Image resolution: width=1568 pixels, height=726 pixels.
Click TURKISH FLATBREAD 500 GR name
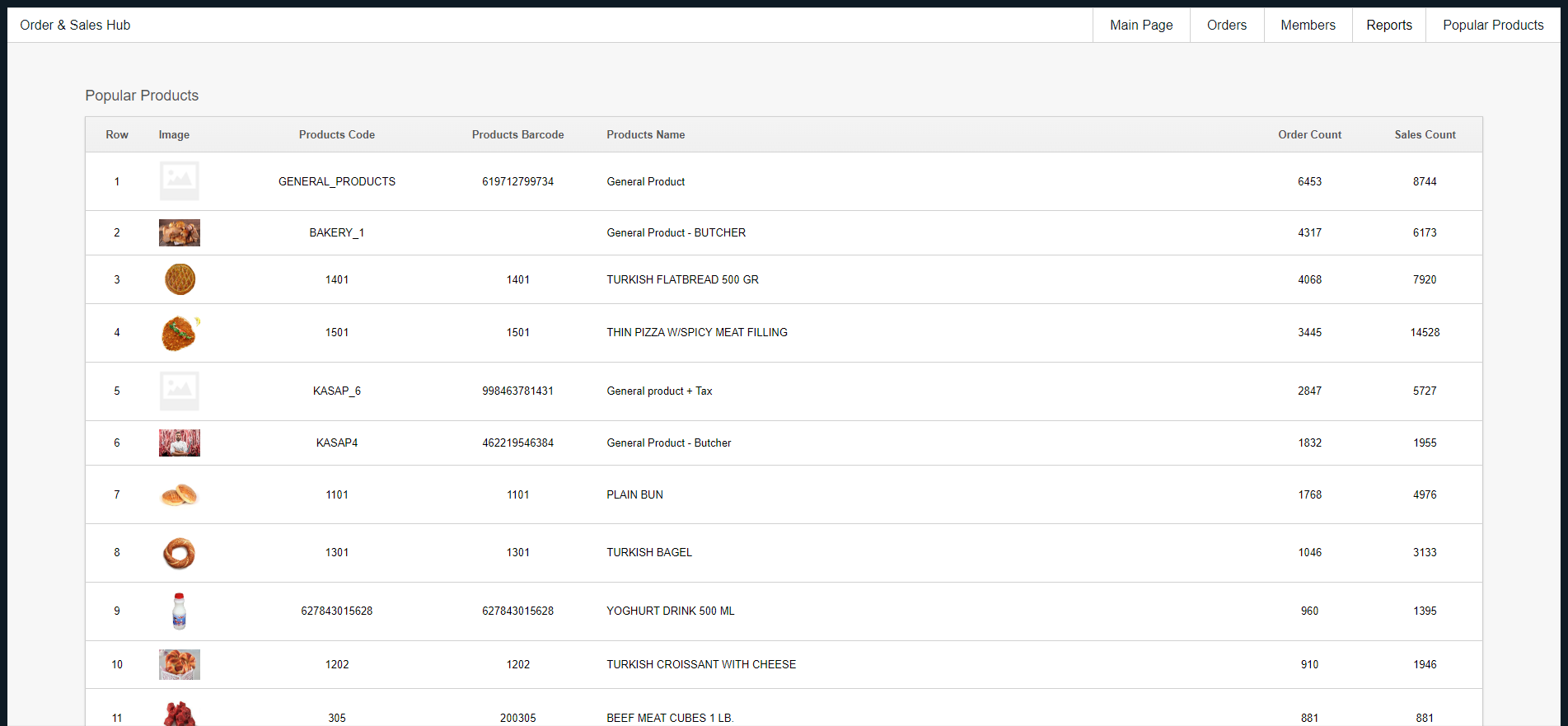tap(683, 279)
